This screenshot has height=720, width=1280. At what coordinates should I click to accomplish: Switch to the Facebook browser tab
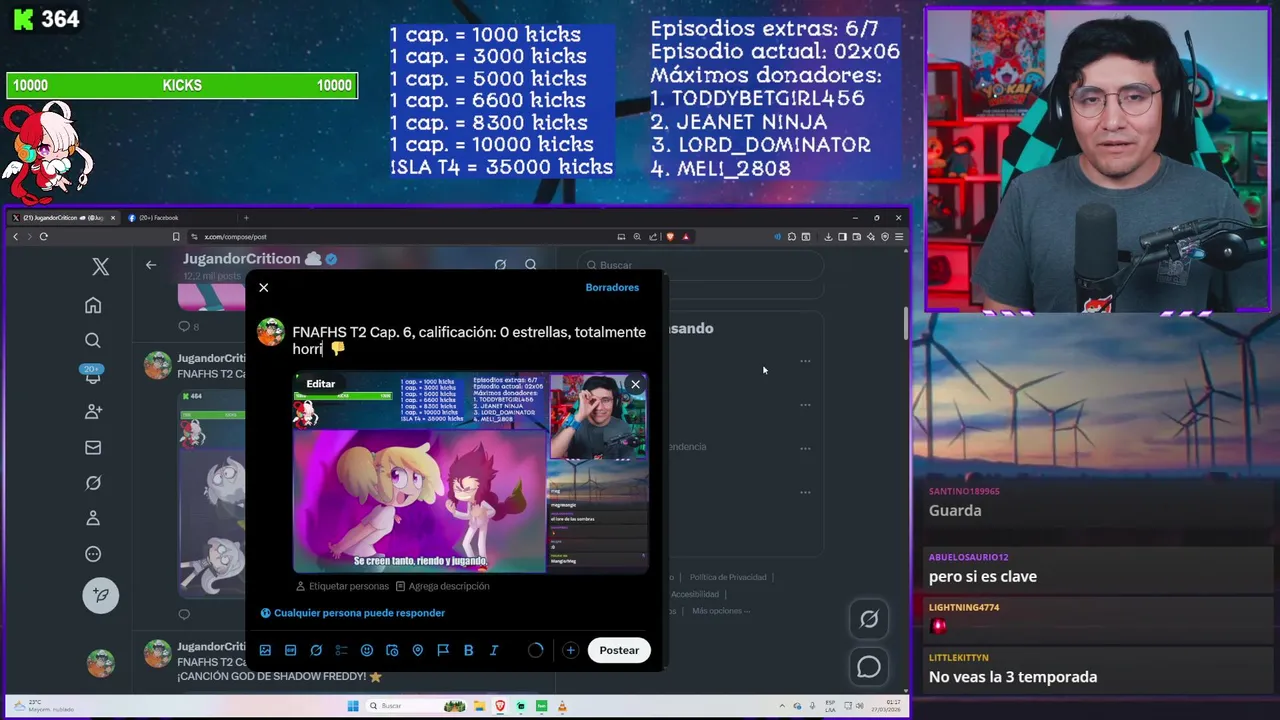[x=180, y=218]
